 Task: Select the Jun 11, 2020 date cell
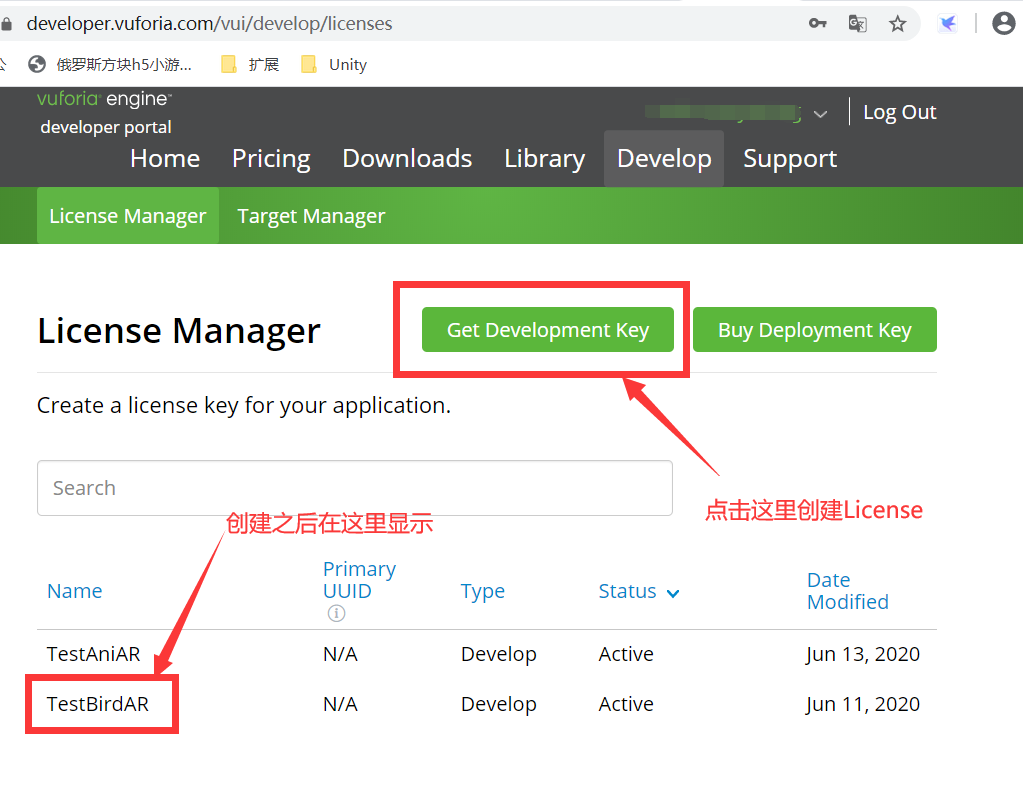tap(863, 704)
